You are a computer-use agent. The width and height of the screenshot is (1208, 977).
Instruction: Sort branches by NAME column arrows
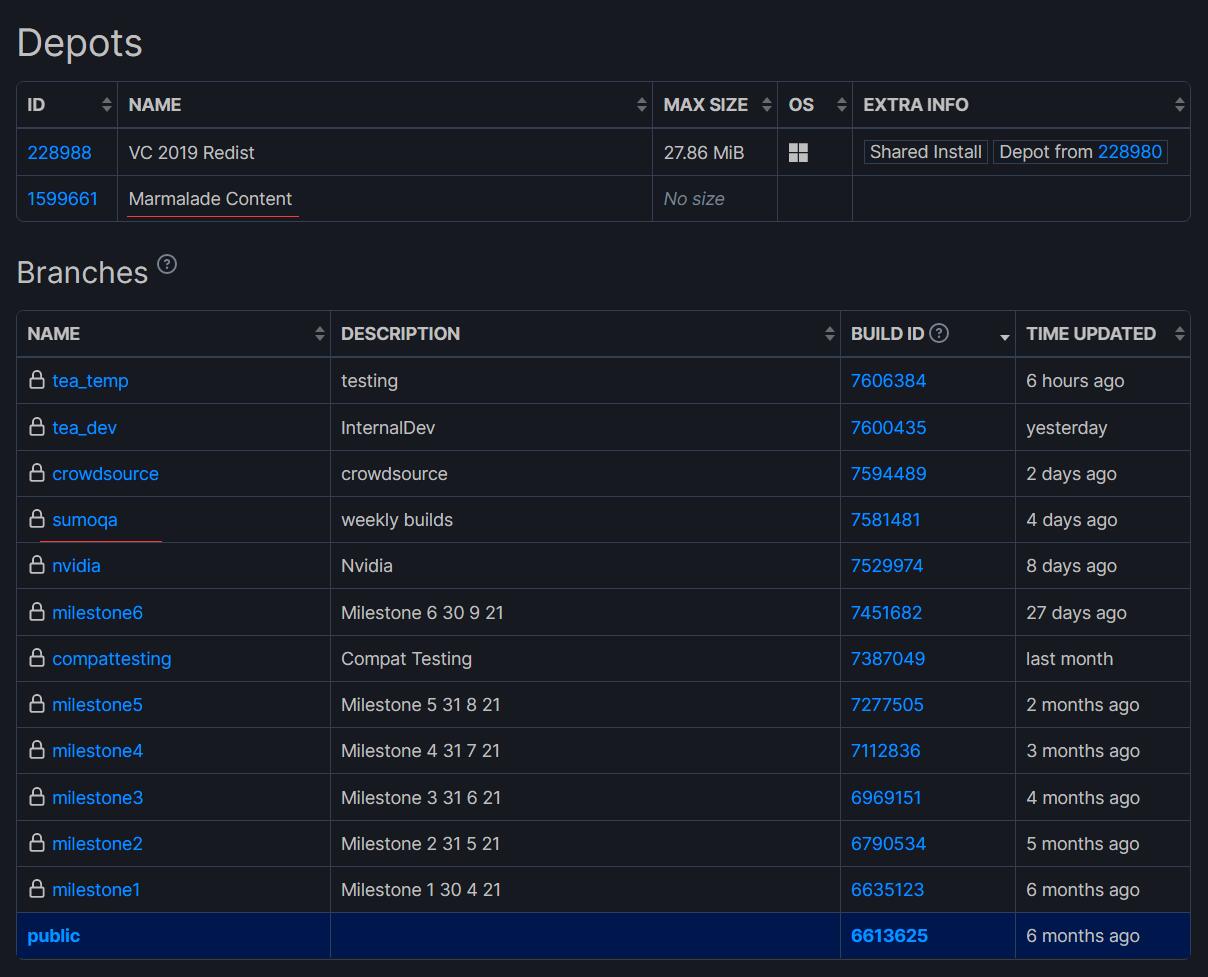tap(320, 334)
